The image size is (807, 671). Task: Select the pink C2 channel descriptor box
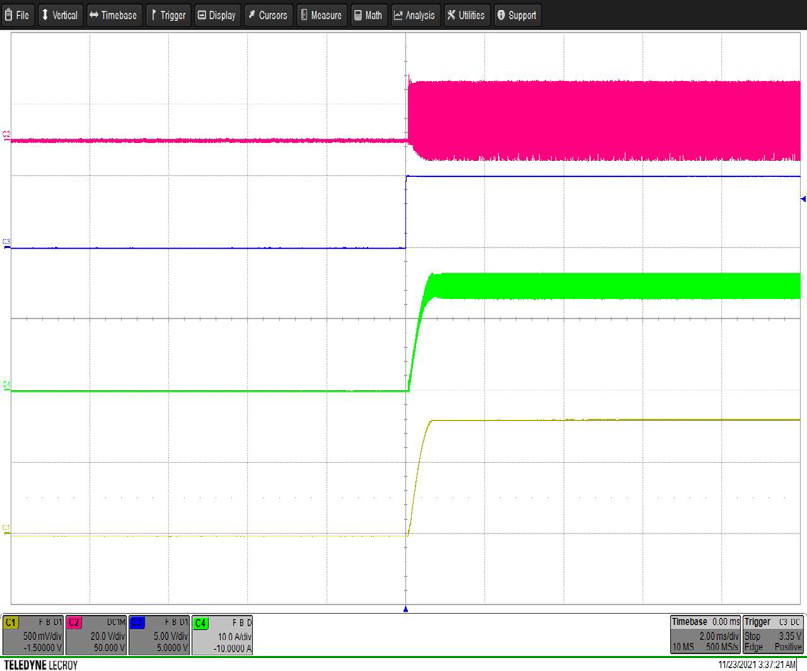tap(96, 634)
